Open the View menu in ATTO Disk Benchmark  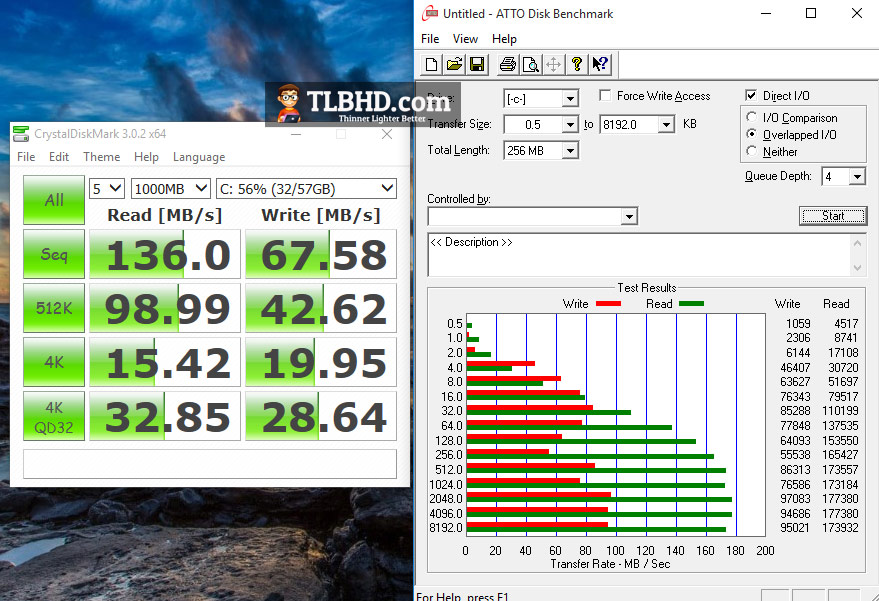(465, 39)
